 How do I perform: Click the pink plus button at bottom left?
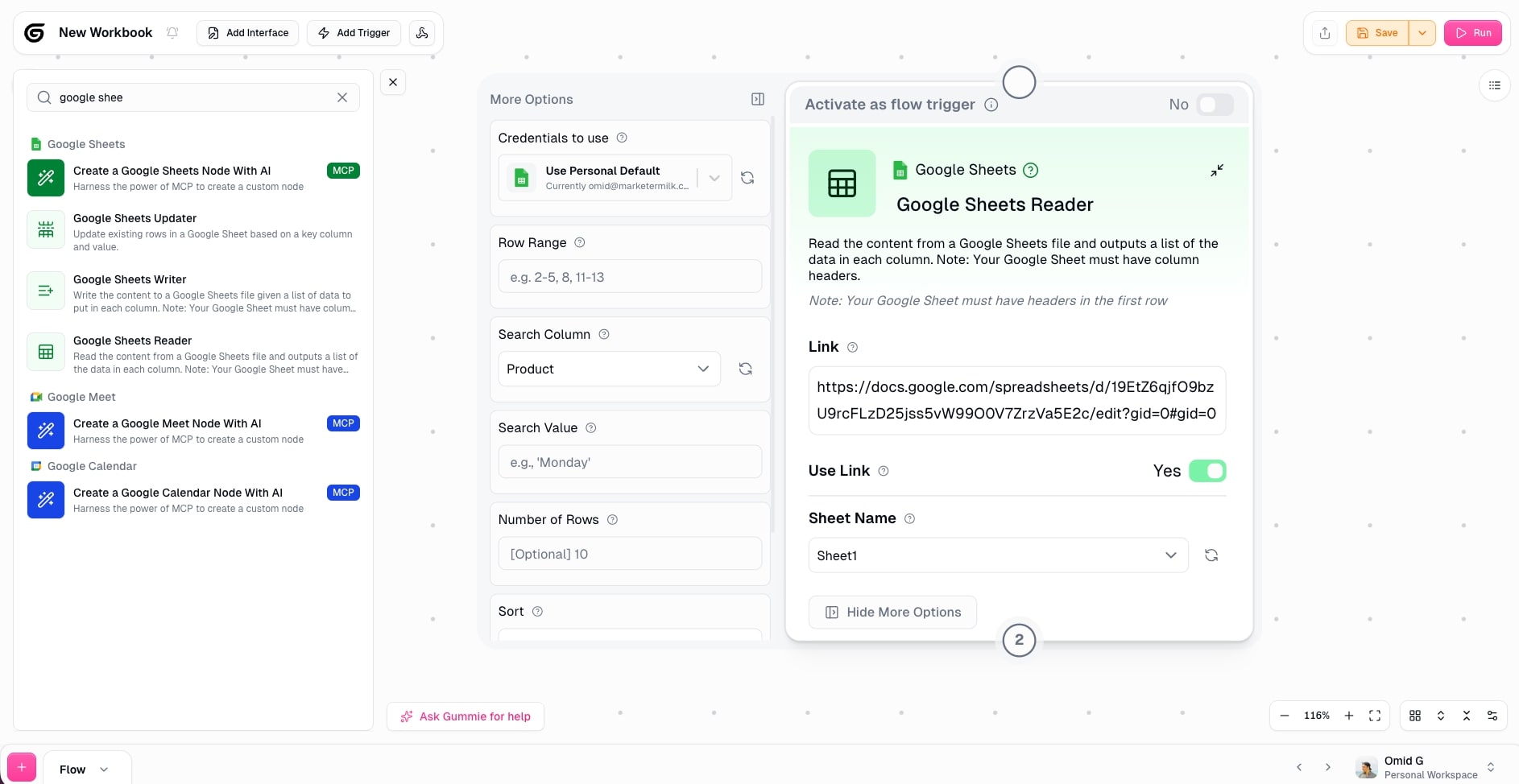22,768
